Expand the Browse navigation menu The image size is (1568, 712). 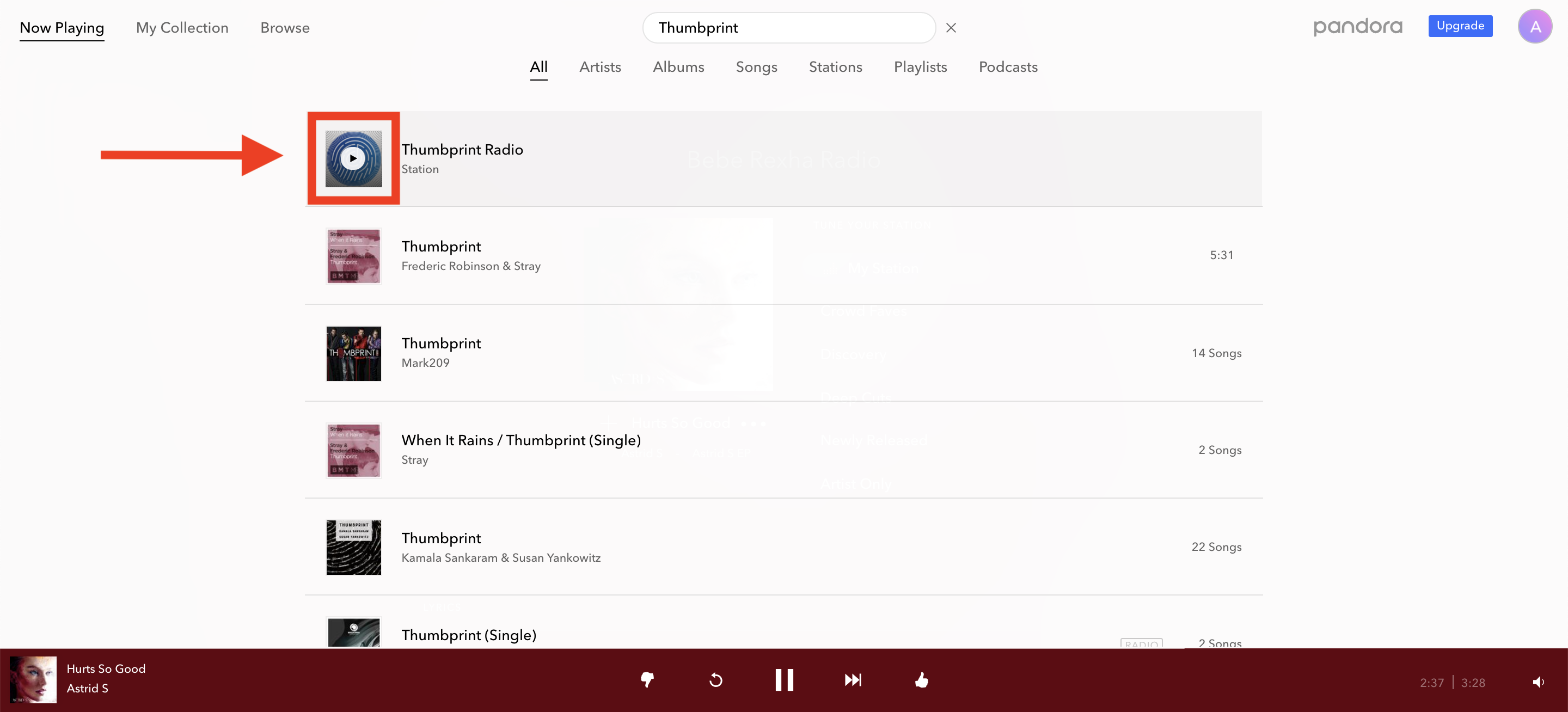tap(284, 27)
